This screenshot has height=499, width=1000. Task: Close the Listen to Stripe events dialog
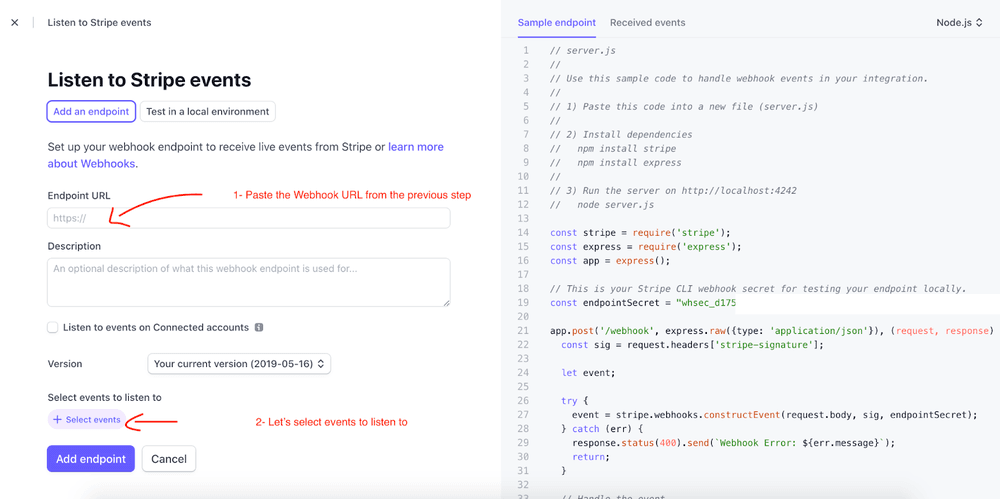(15, 22)
